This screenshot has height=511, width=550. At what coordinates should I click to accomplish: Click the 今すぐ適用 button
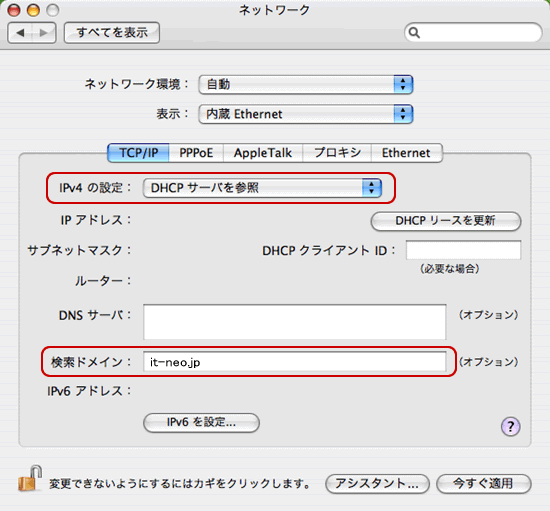[x=483, y=484]
